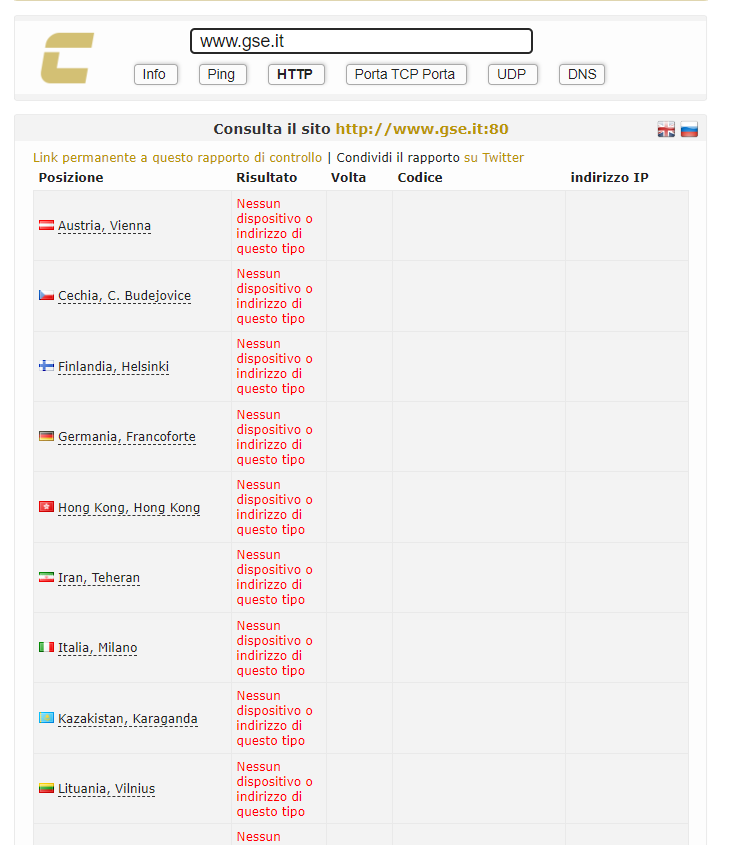Select the UDP check tab
This screenshot has width=748, height=845.
(x=512, y=74)
